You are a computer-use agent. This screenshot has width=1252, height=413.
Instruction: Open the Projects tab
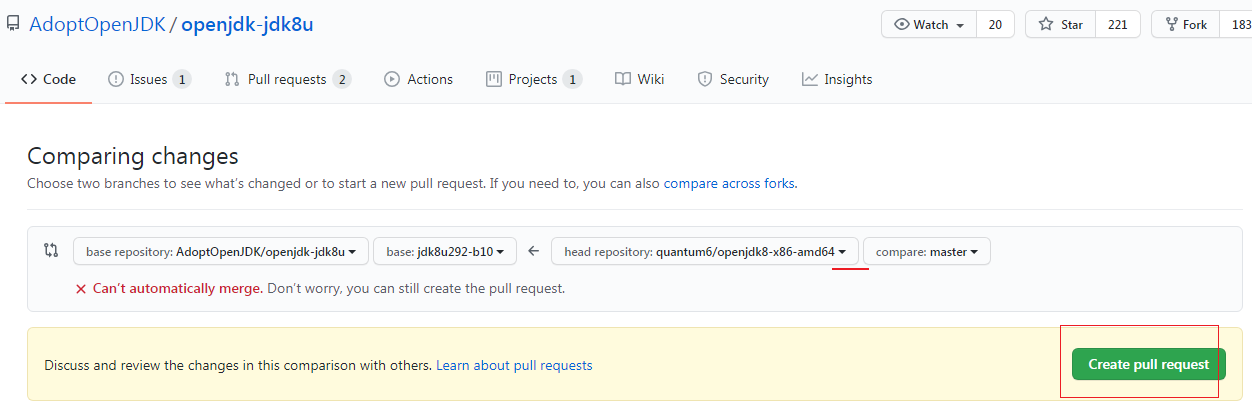click(534, 79)
